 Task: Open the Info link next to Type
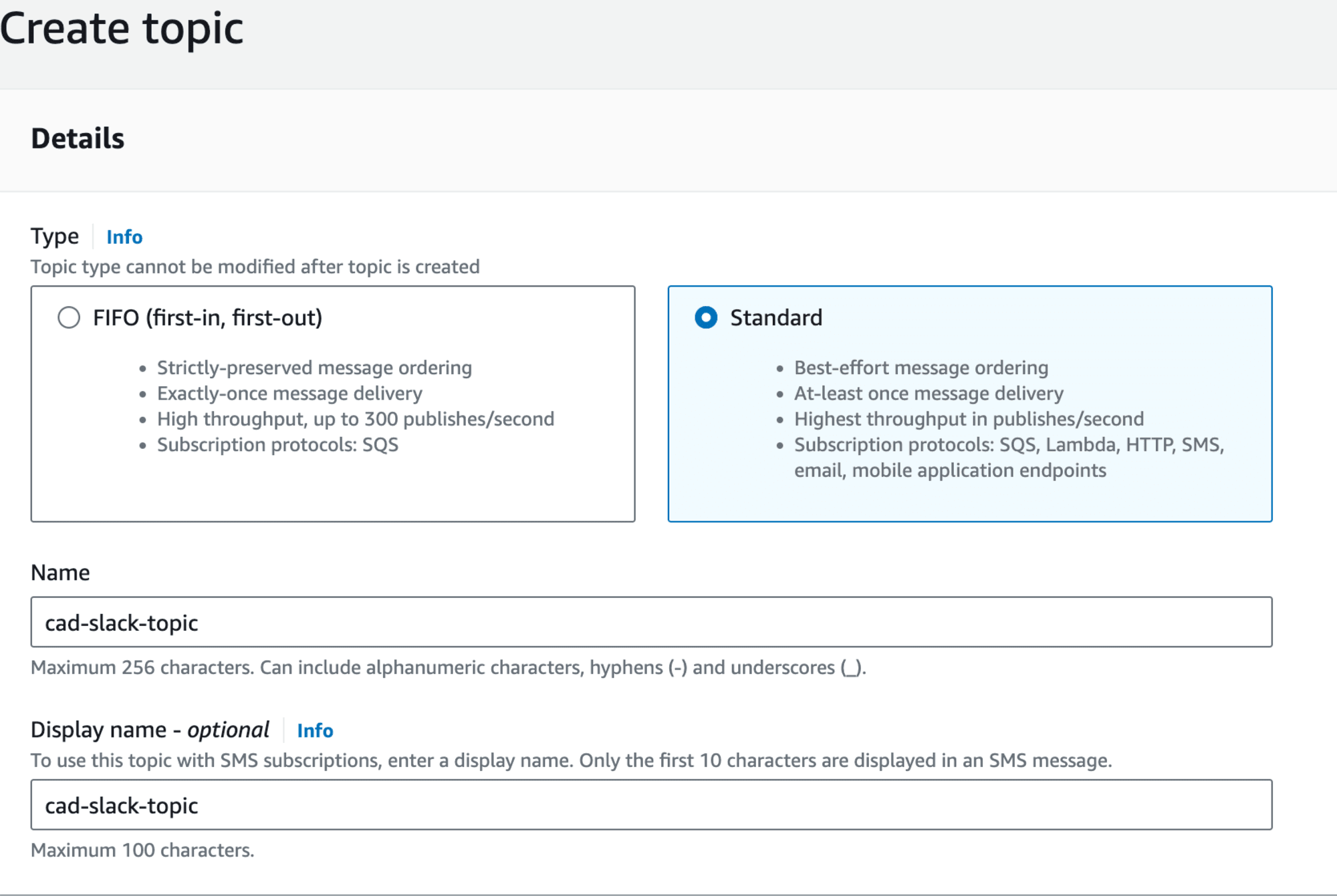point(124,237)
